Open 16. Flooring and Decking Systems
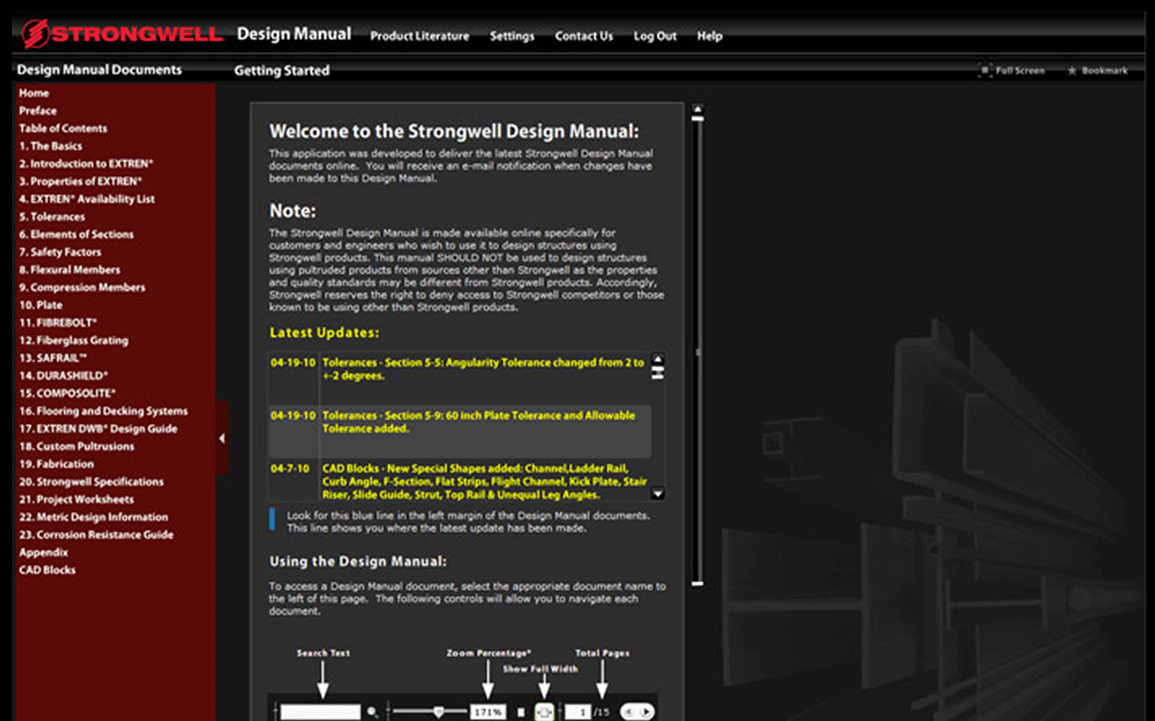Image resolution: width=1155 pixels, height=721 pixels. [x=103, y=411]
